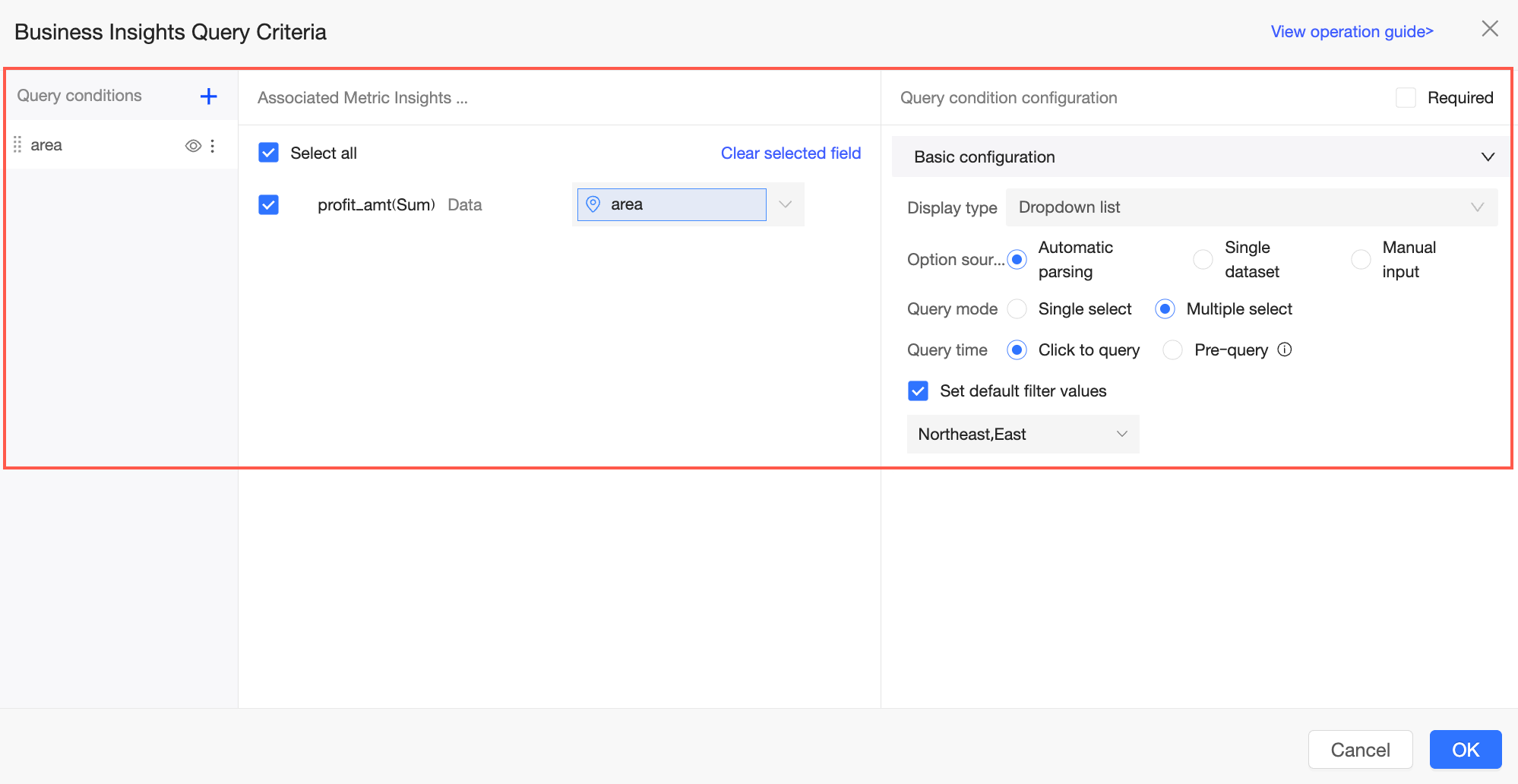Image resolution: width=1518 pixels, height=784 pixels.
Task: Add a new query condition with plus icon
Action: pyautogui.click(x=208, y=96)
